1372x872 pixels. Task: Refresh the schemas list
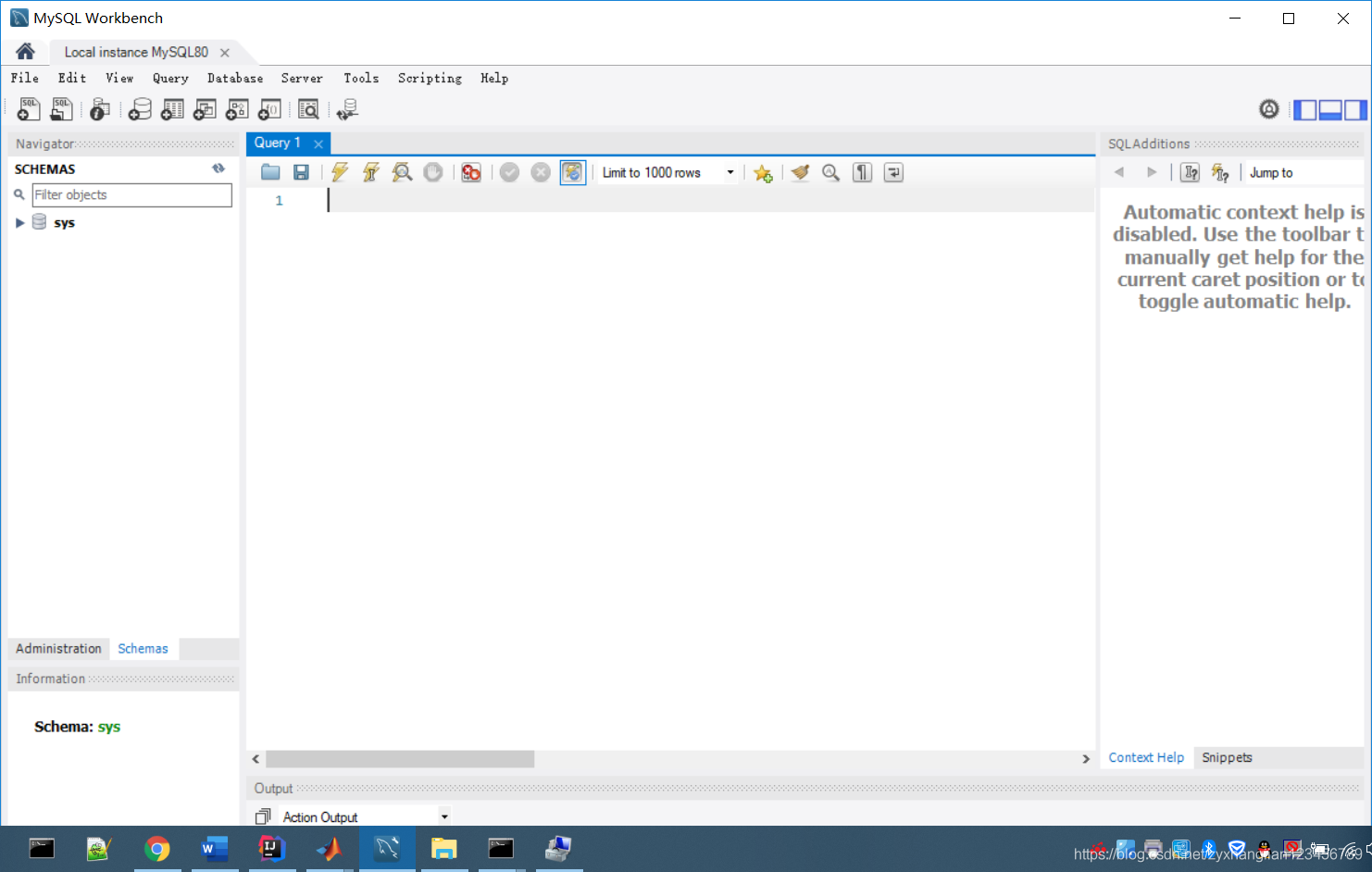[x=218, y=168]
